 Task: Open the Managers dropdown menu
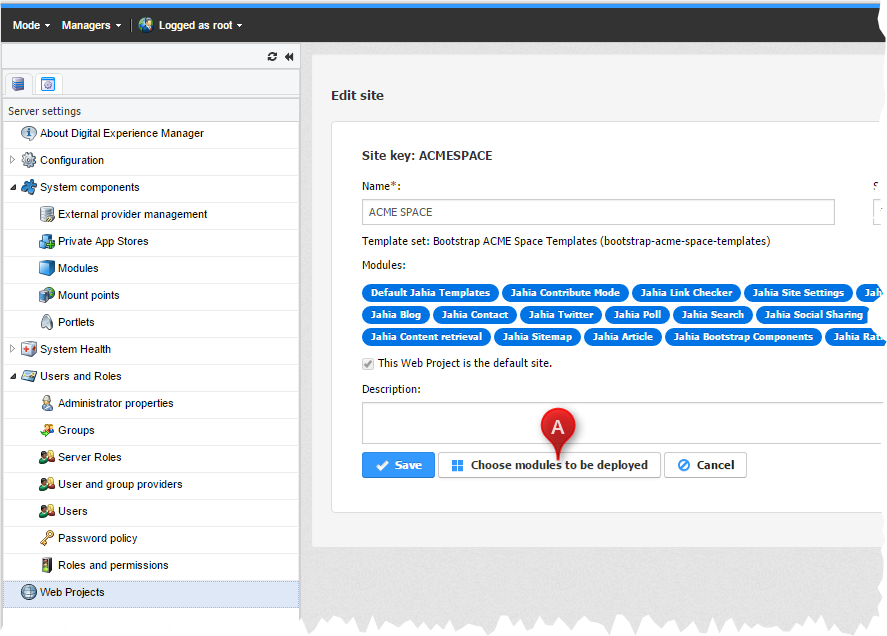tap(91, 25)
